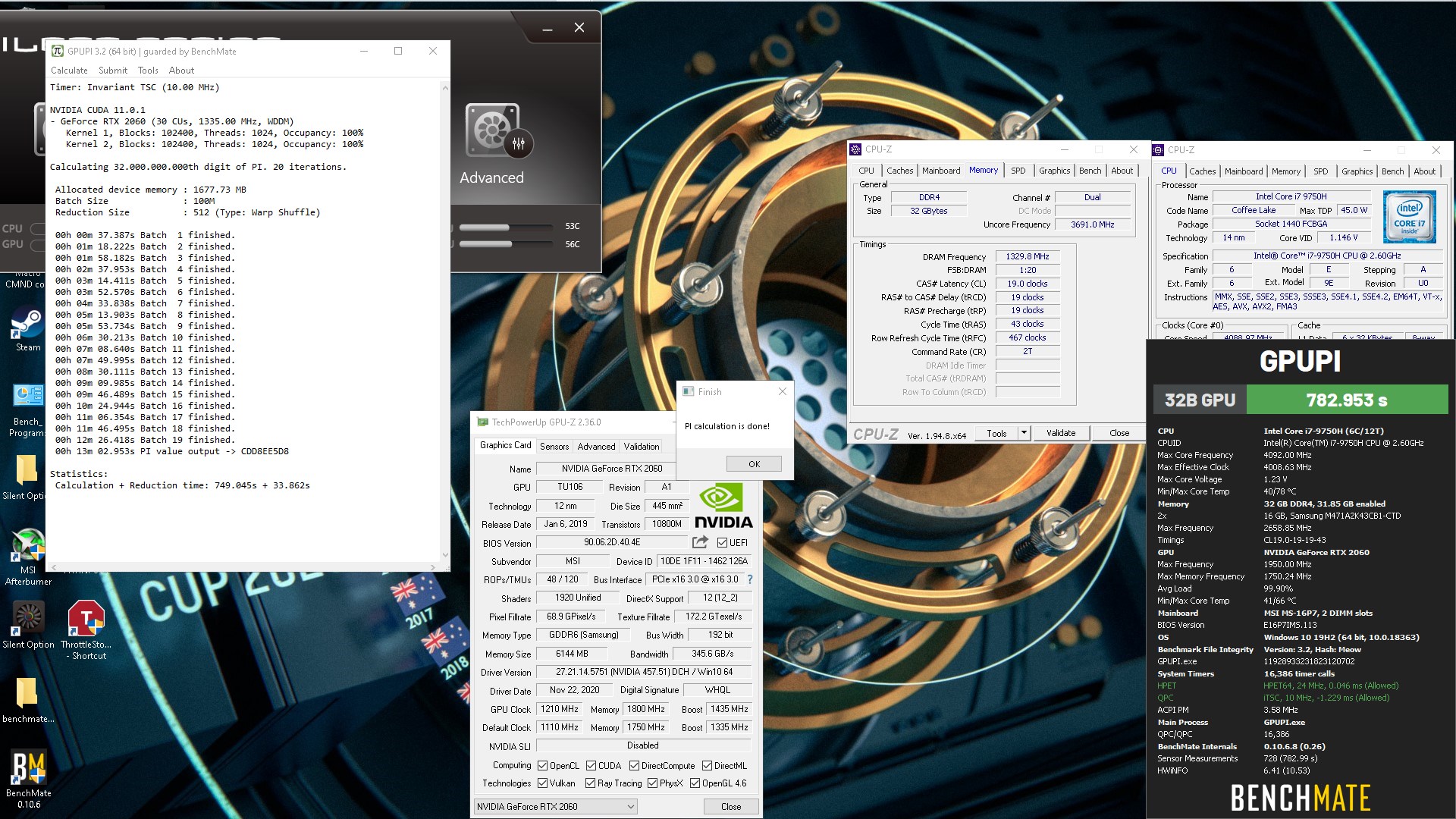
Task: Click OK in Finish dialog
Action: click(x=754, y=464)
